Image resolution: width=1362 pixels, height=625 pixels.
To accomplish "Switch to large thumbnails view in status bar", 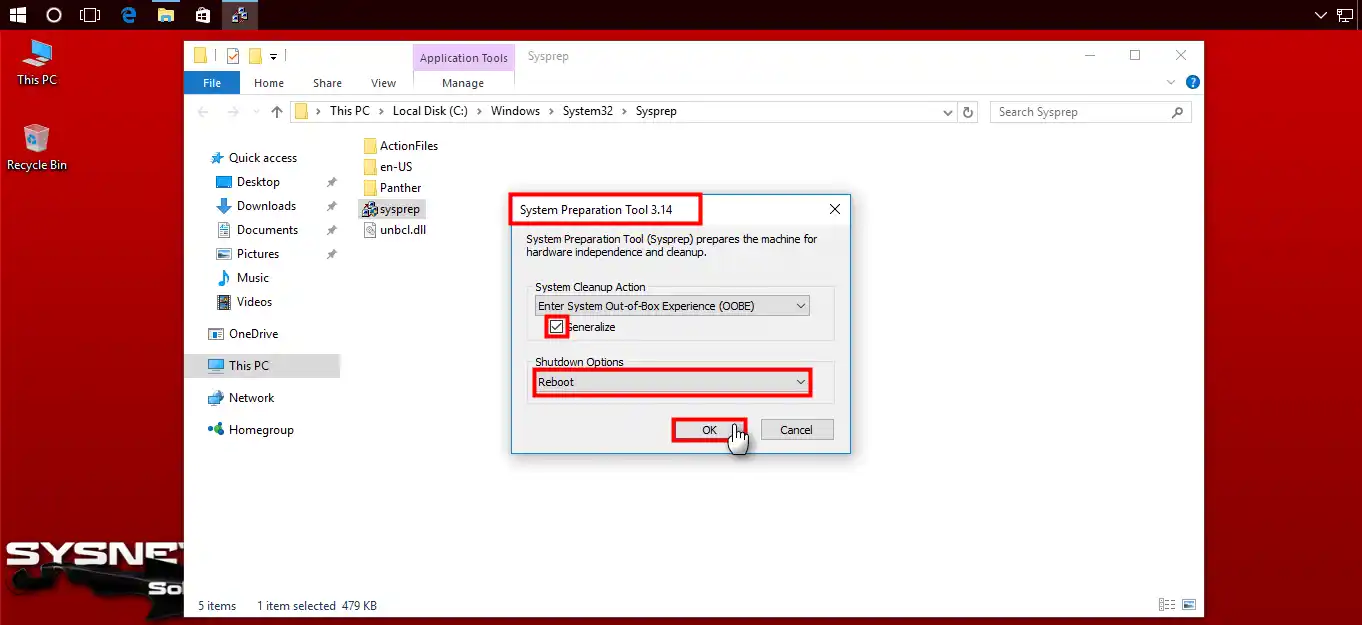I will (x=1189, y=604).
